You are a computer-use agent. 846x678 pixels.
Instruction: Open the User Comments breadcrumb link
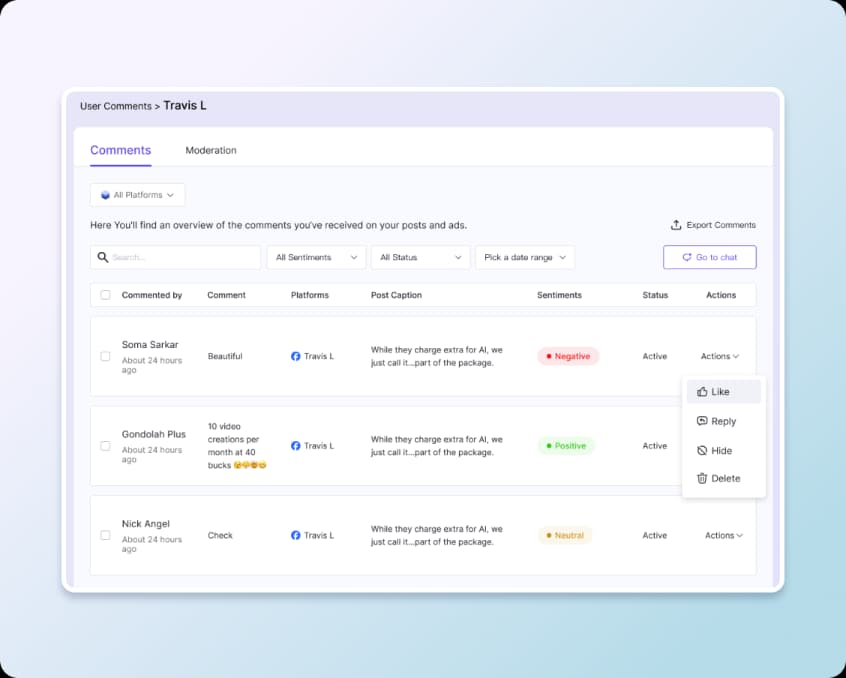(115, 106)
